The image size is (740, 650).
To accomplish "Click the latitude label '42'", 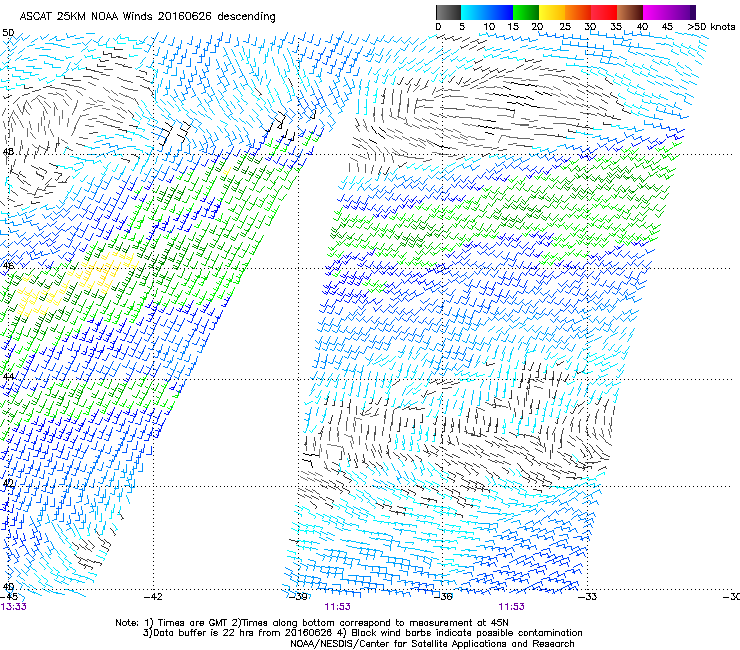I will point(8,483).
